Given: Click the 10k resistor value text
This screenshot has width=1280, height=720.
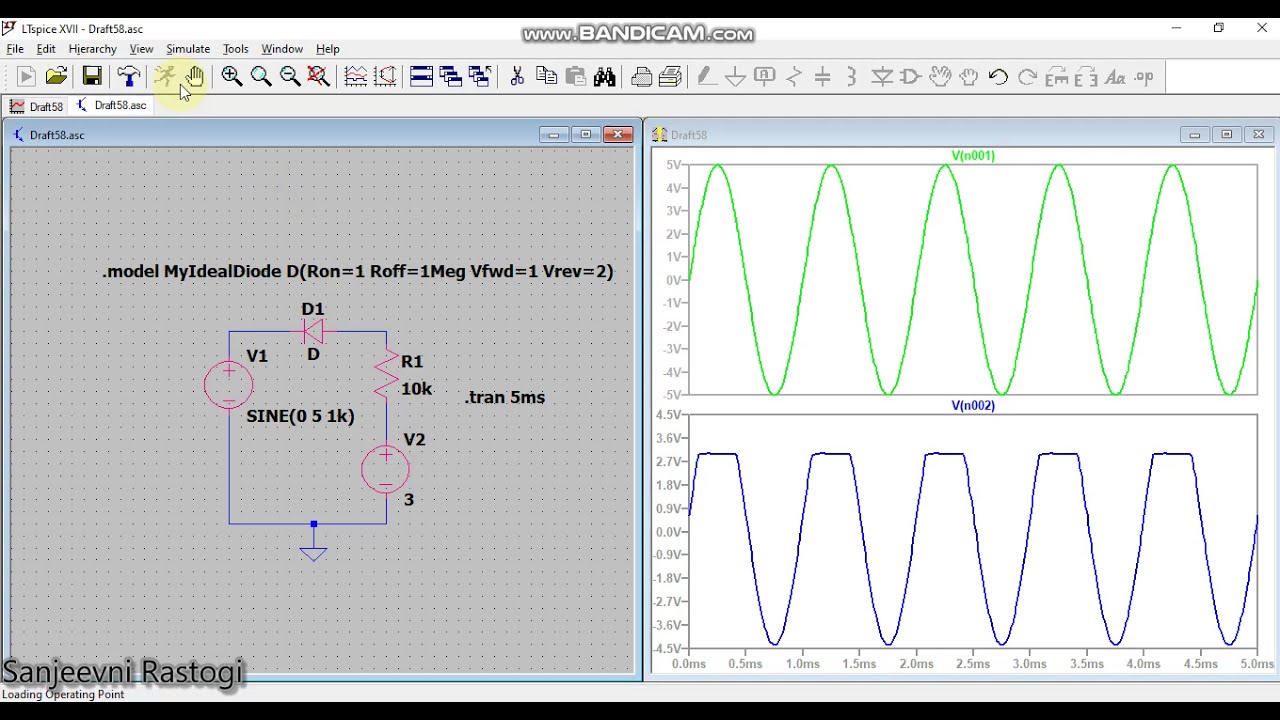Looking at the screenshot, I should (x=417, y=388).
